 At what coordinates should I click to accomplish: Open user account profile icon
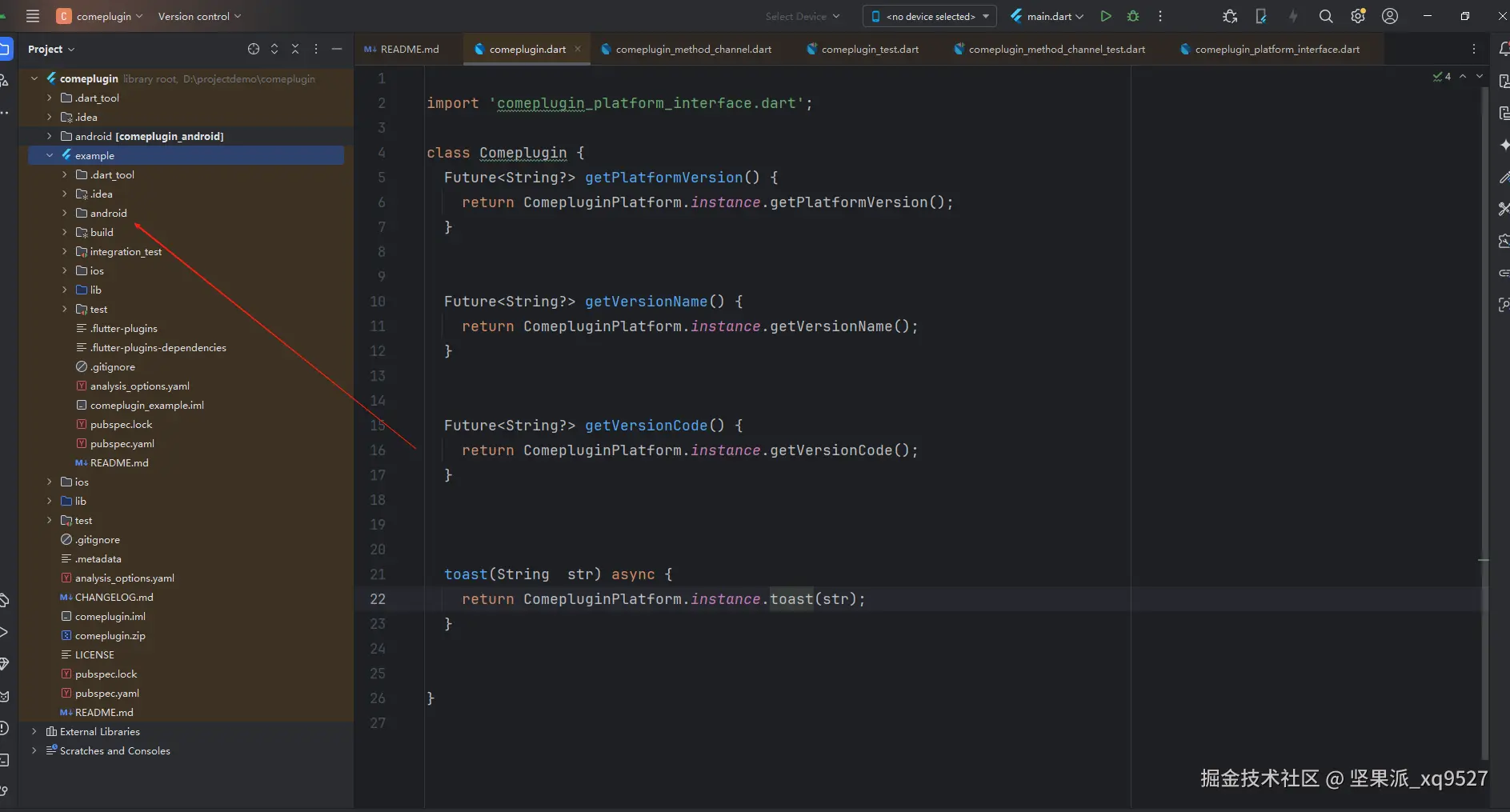coord(1390,16)
